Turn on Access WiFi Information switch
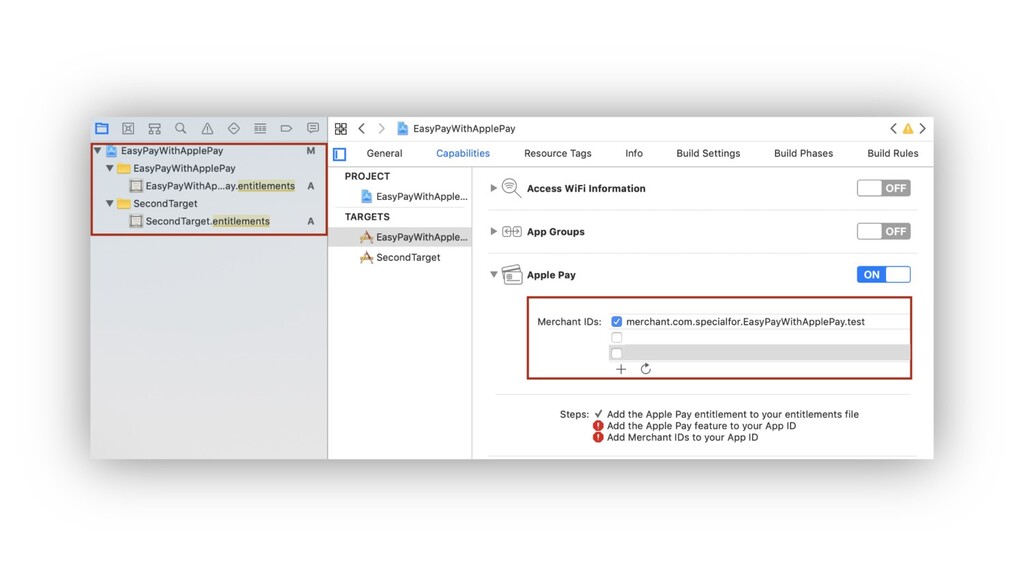This screenshot has height=576, width=1024. click(884, 188)
